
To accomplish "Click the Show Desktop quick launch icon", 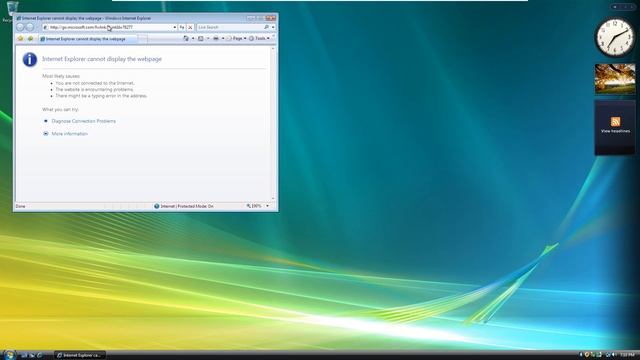I will pyautogui.click(x=24, y=356).
